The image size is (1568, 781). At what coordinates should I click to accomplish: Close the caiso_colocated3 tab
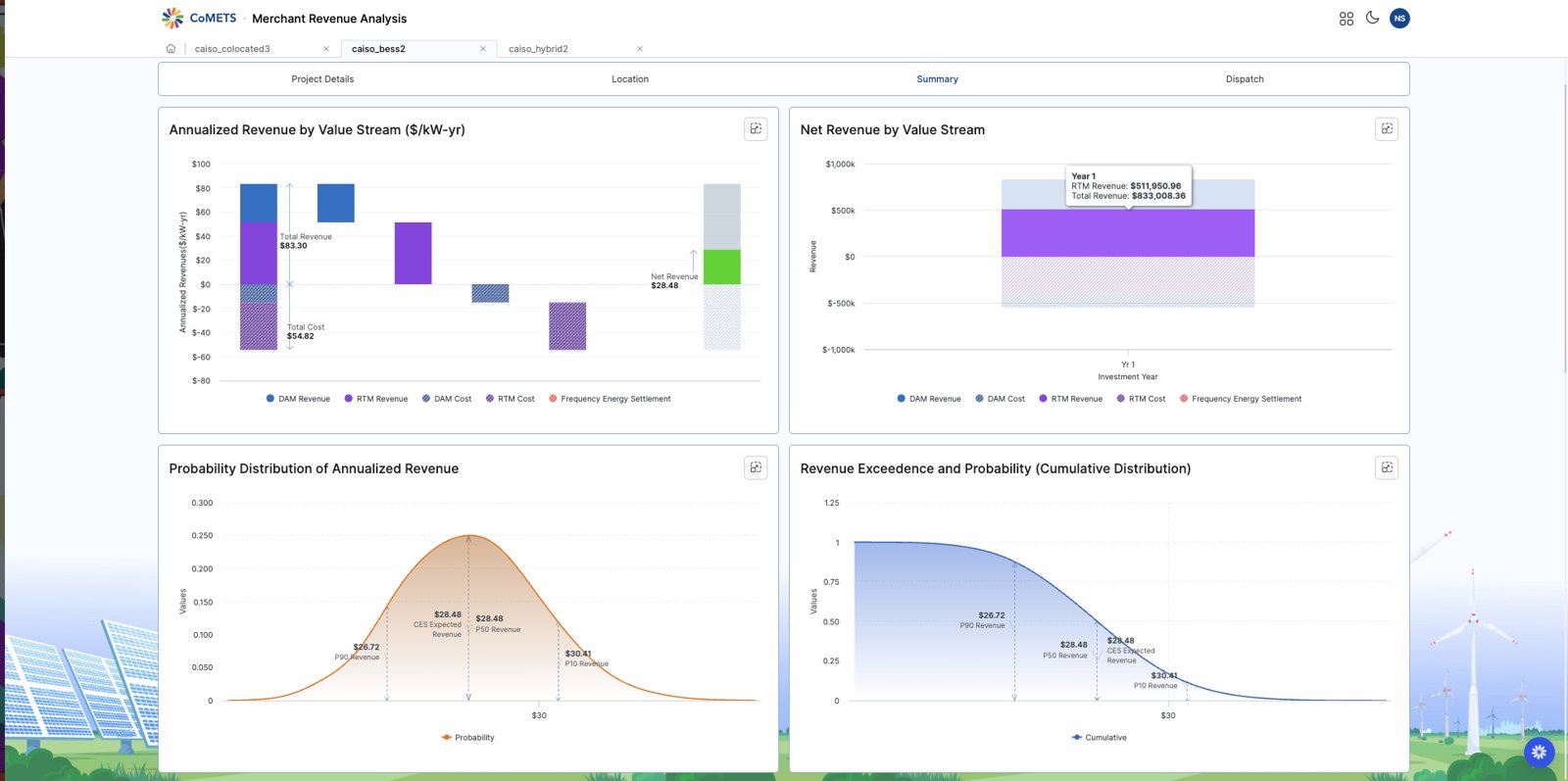pyautogui.click(x=326, y=49)
